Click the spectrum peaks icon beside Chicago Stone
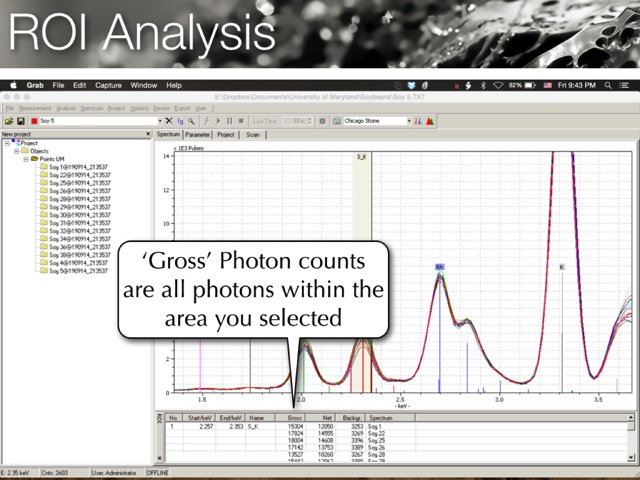 pyautogui.click(x=430, y=121)
